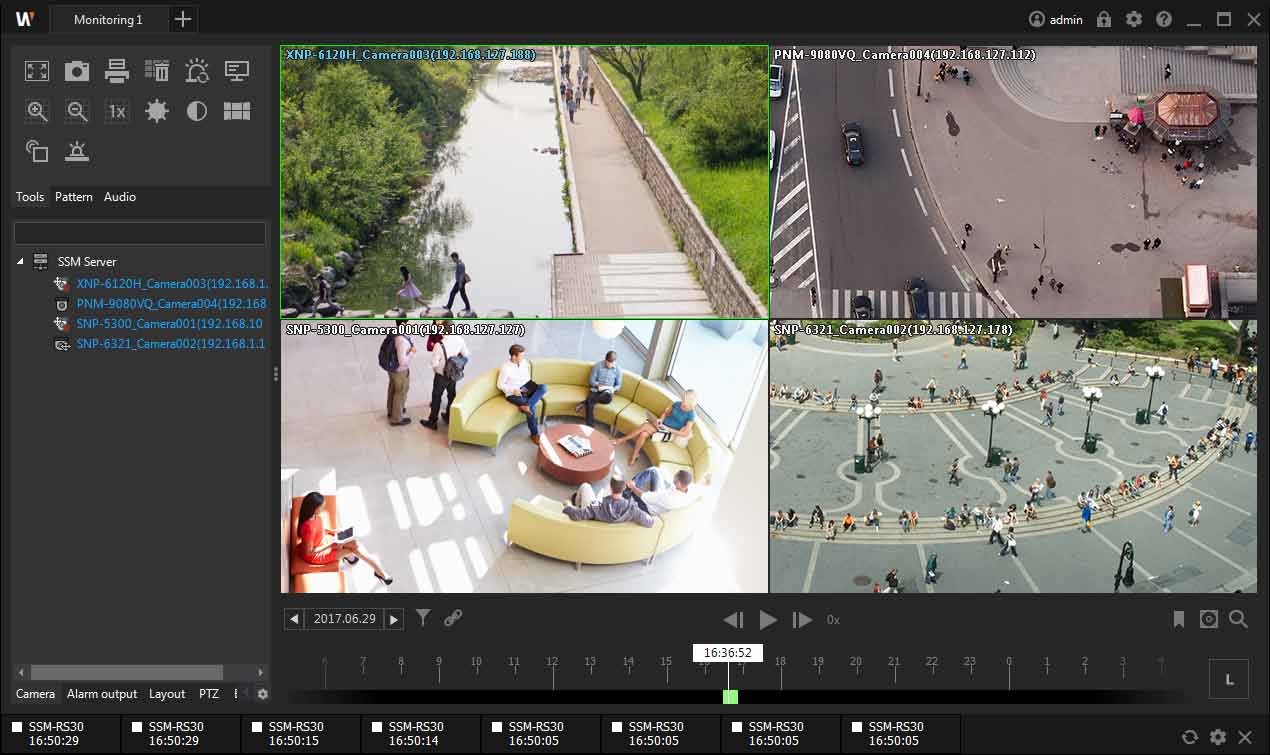Click the green timeline position marker
The image size is (1270, 755).
click(x=730, y=696)
